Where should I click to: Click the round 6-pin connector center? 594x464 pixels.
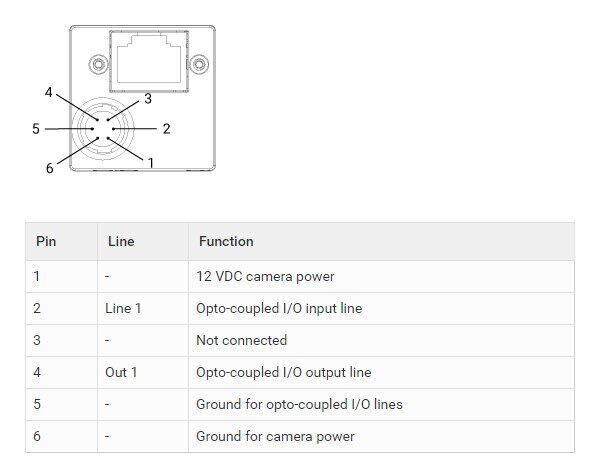click(103, 129)
